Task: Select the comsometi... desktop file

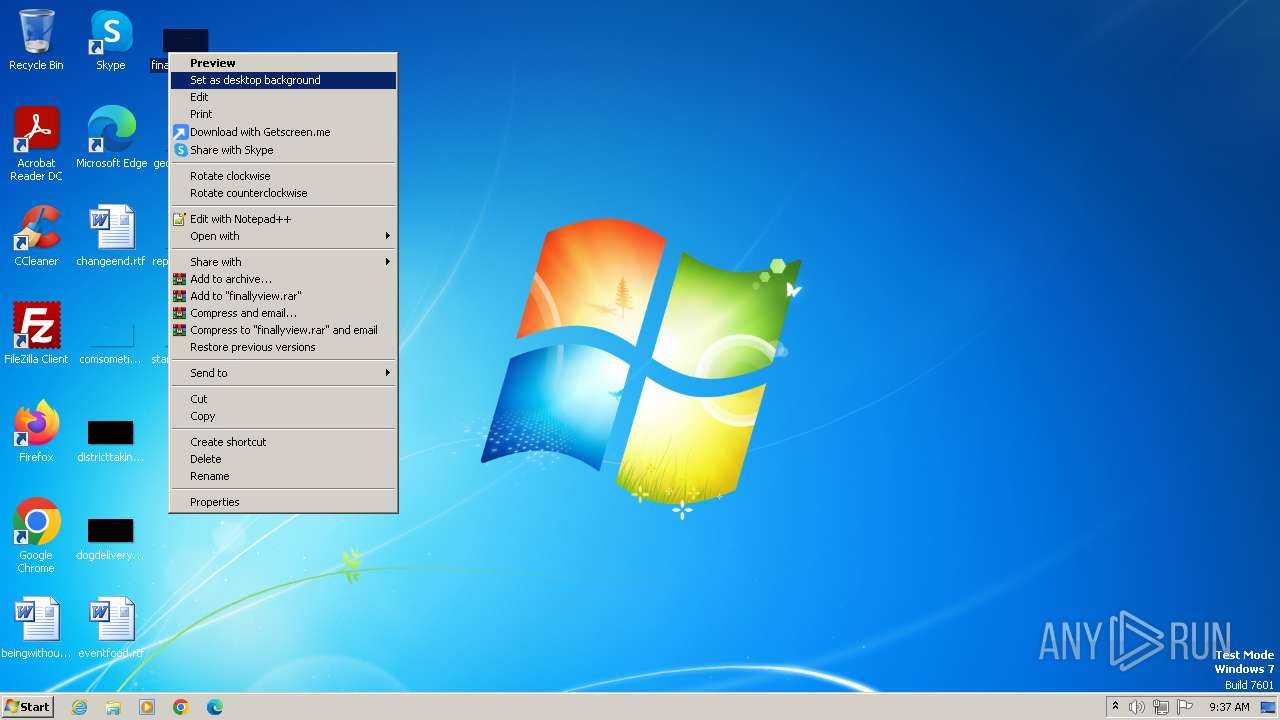Action: point(111,345)
